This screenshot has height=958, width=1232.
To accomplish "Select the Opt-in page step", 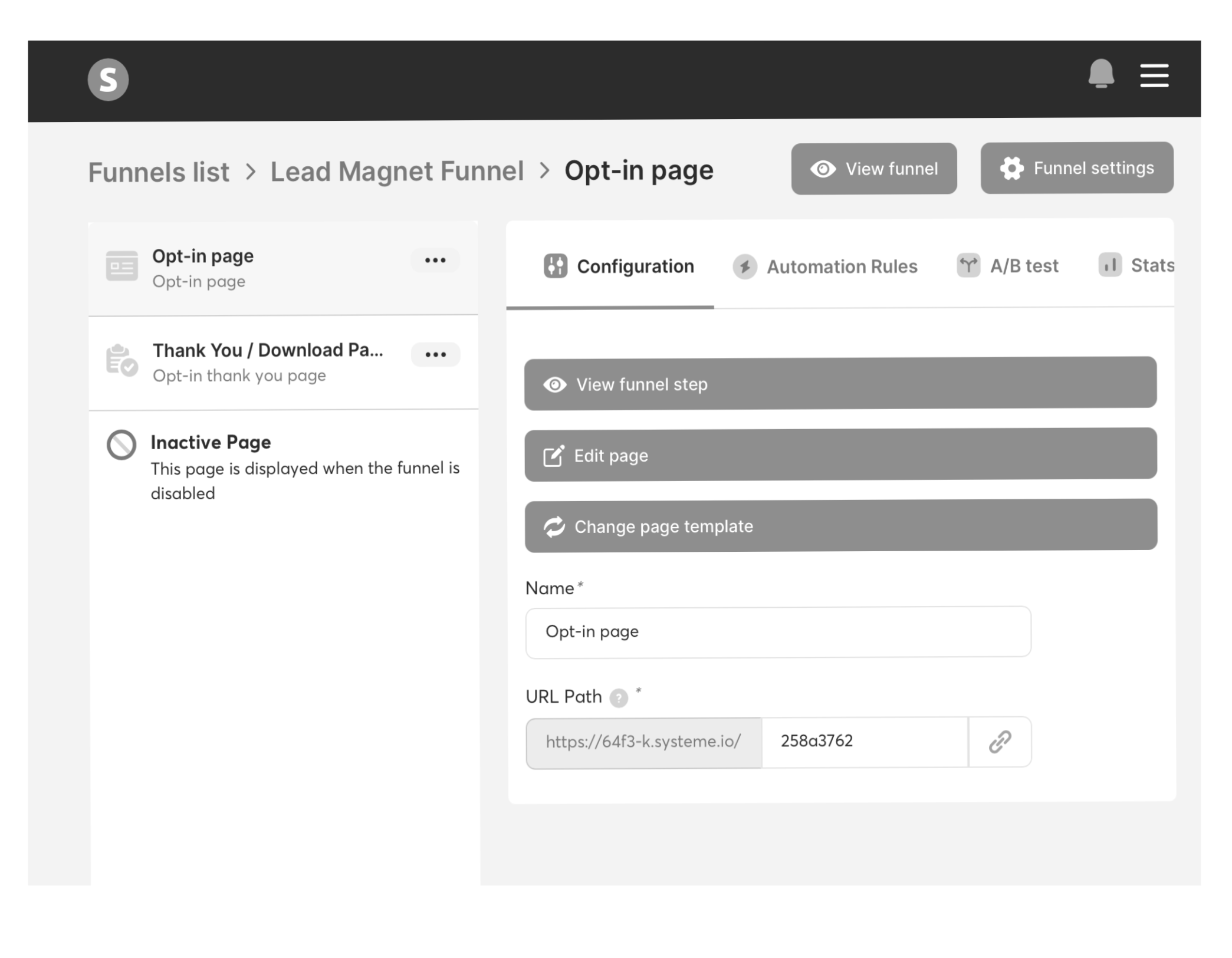I will pos(283,268).
